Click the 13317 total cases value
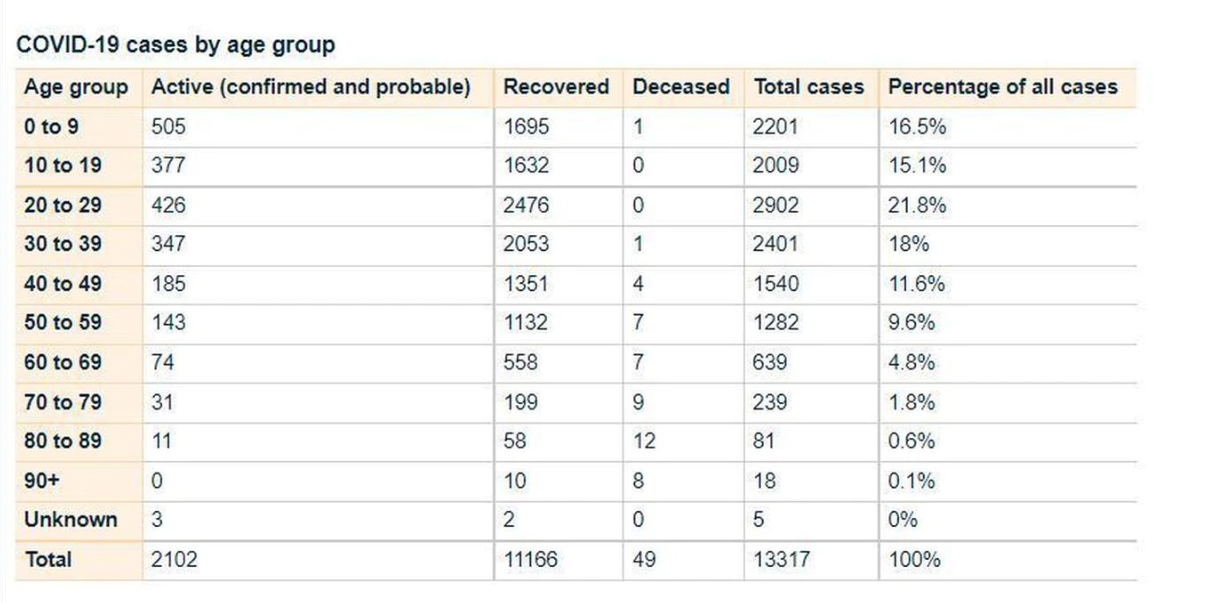This screenshot has width=1224, height=603. click(x=782, y=560)
